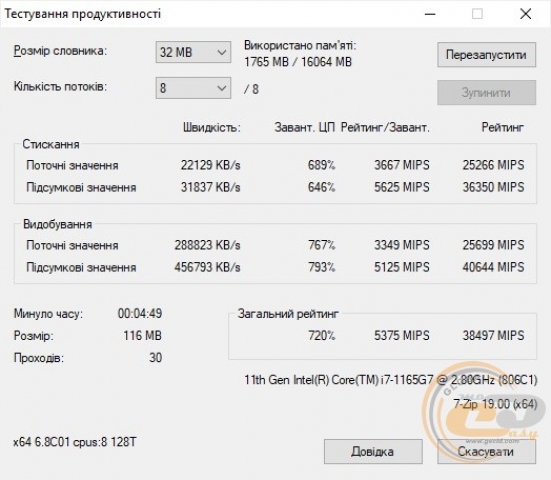This screenshot has width=551, height=480.
Task: Click the Кількість потоків label
Action: click(x=60, y=86)
